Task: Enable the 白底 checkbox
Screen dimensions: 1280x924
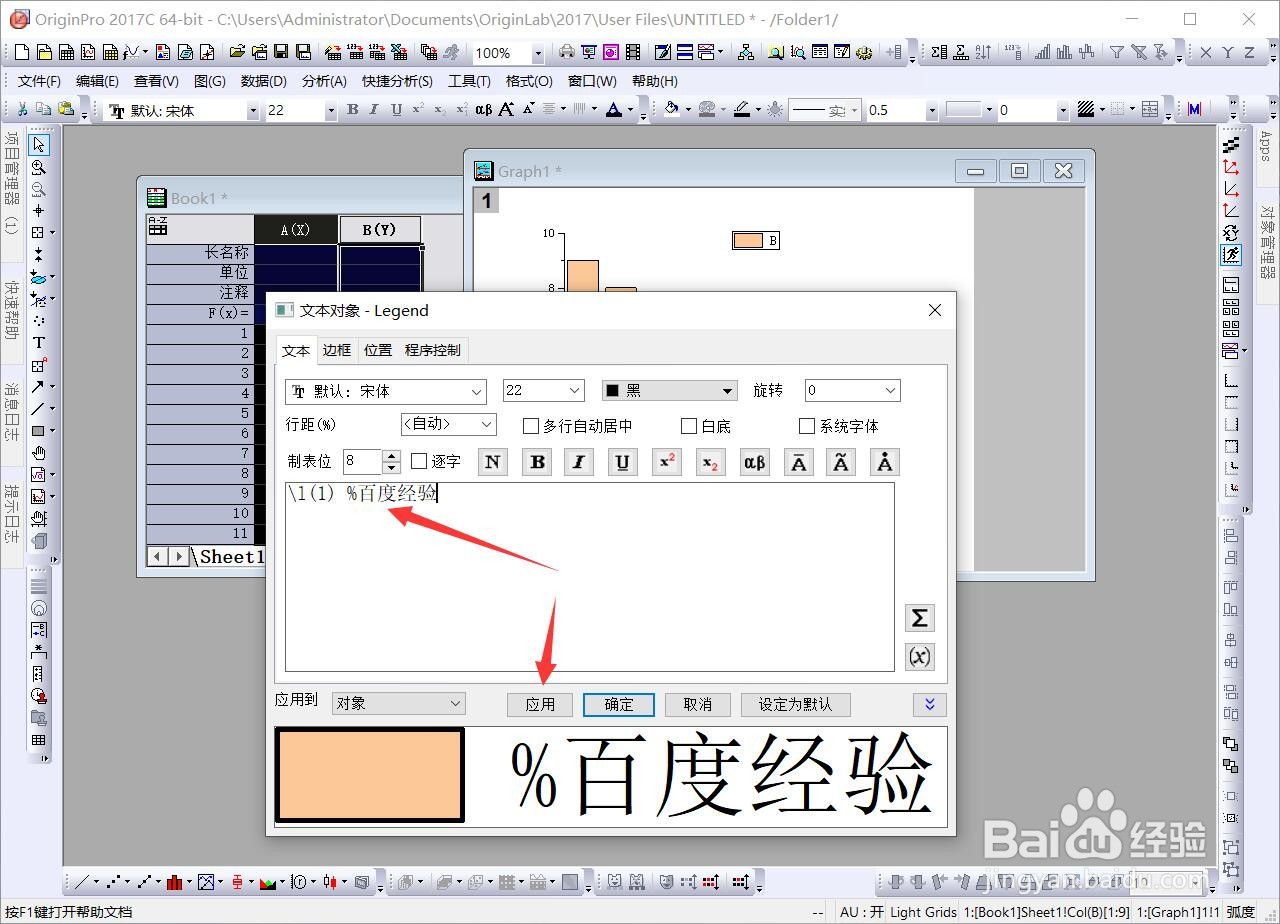Action: 689,426
